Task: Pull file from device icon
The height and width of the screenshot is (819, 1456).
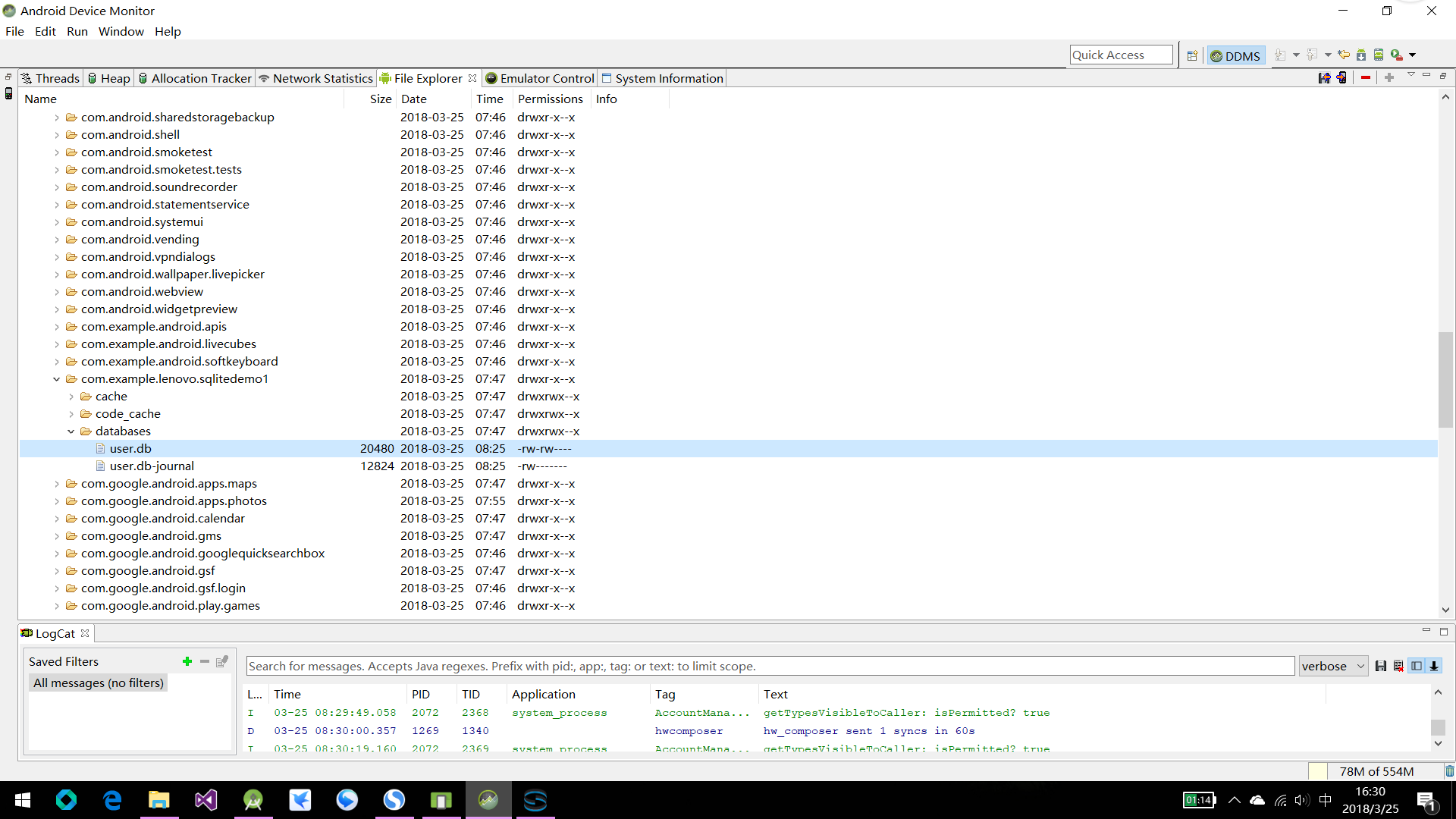Action: [1324, 77]
